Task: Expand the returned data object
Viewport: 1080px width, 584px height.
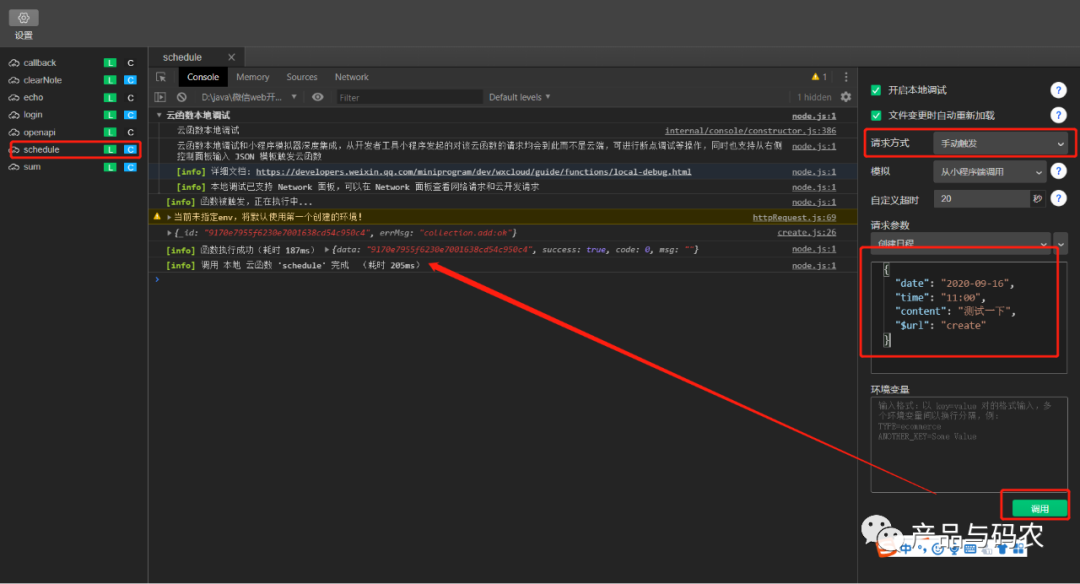Action: 326,249
